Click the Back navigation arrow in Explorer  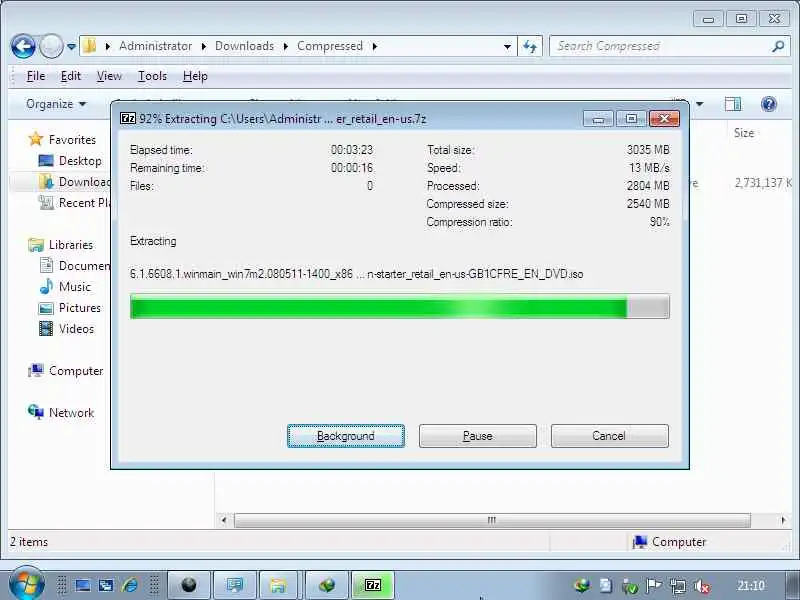(23, 46)
